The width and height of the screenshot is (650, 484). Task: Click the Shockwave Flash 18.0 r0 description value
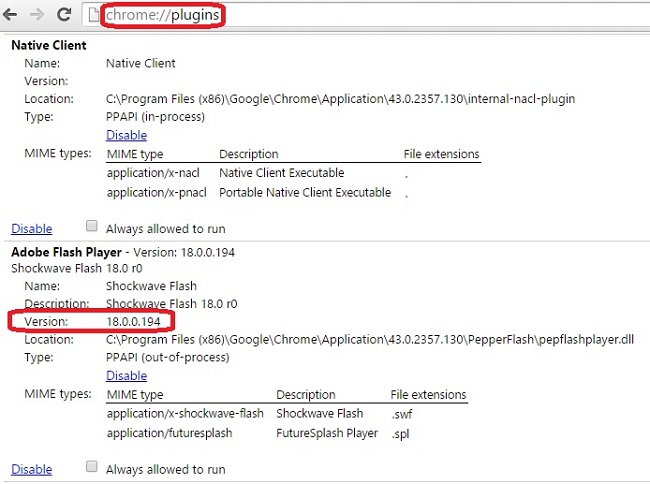coord(172,304)
